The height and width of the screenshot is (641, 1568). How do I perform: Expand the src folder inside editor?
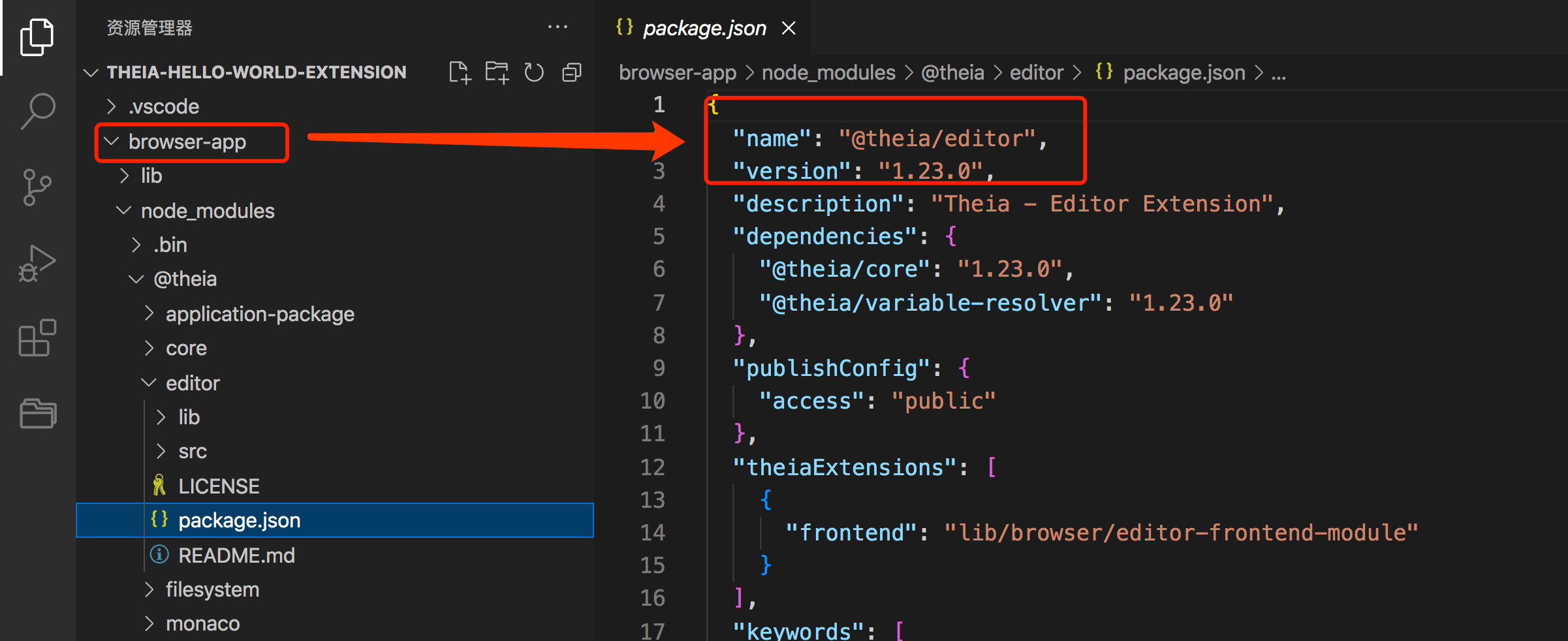tap(161, 451)
